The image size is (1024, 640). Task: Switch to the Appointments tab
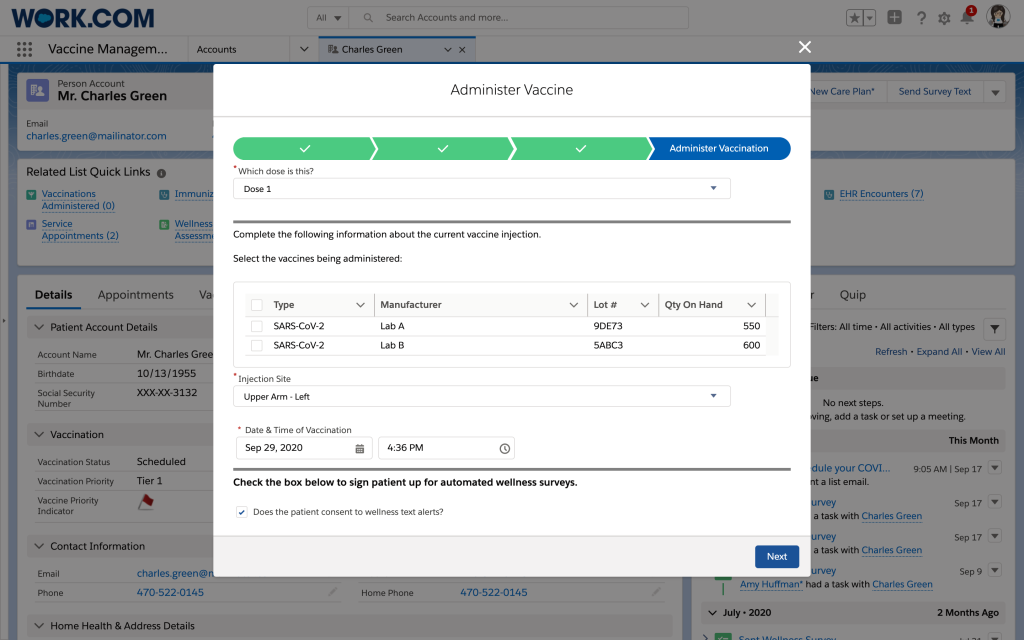click(x=136, y=295)
